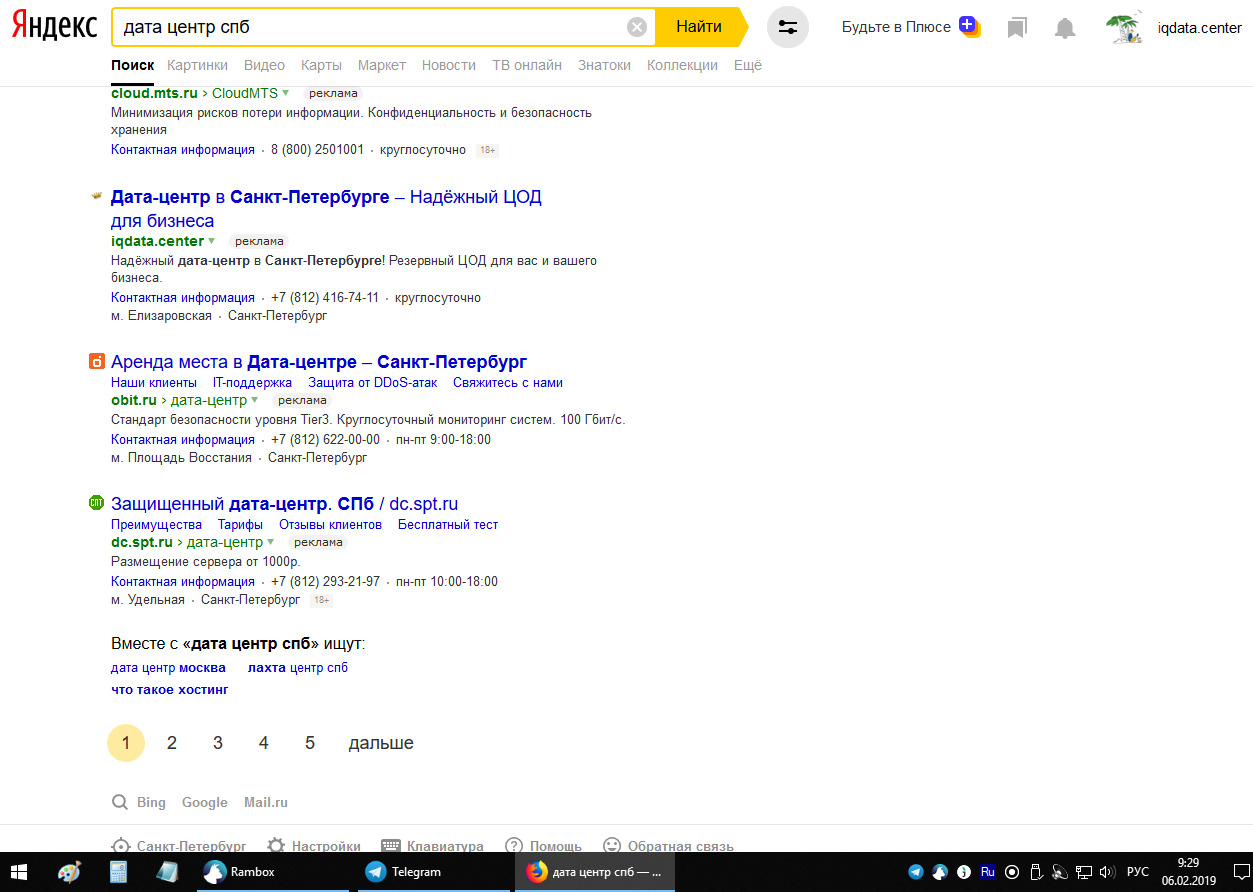Click что такое хостинг related search
This screenshot has width=1253, height=892.
pyautogui.click(x=170, y=689)
